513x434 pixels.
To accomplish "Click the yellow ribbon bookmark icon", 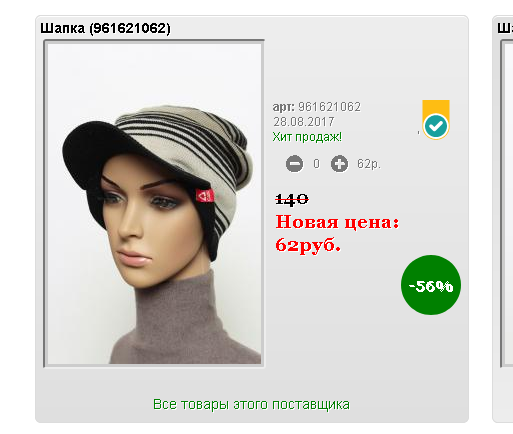I will click(436, 108).
